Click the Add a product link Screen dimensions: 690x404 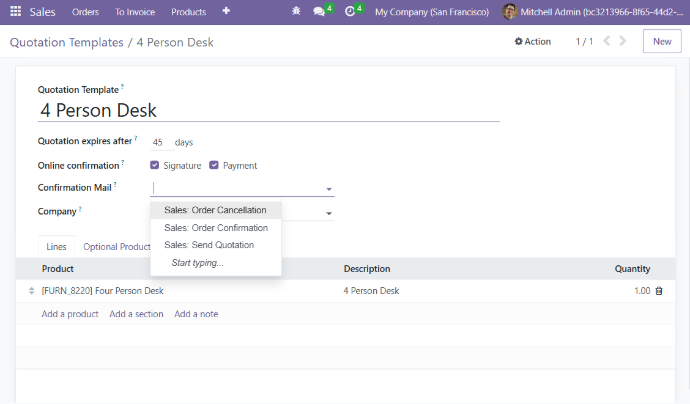pyautogui.click(x=70, y=314)
